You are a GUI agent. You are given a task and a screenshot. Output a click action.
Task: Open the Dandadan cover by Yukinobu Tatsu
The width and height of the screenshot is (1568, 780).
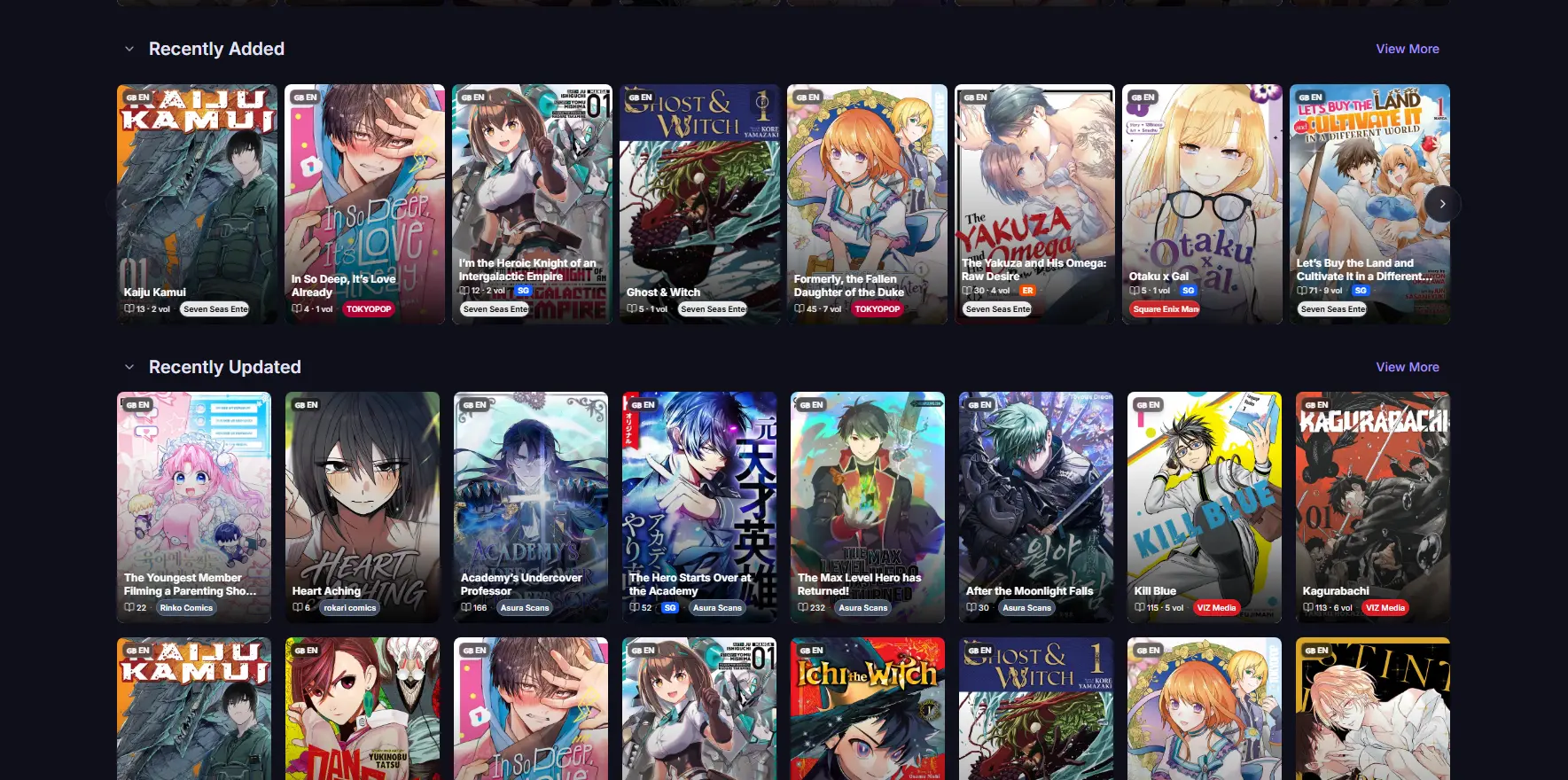point(363,708)
